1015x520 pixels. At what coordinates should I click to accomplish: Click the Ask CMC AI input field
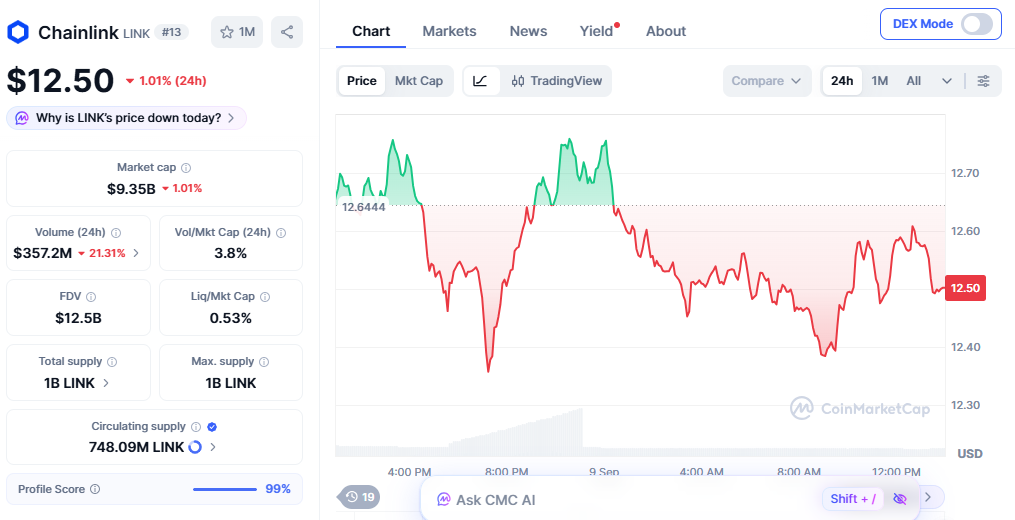[x=670, y=499]
